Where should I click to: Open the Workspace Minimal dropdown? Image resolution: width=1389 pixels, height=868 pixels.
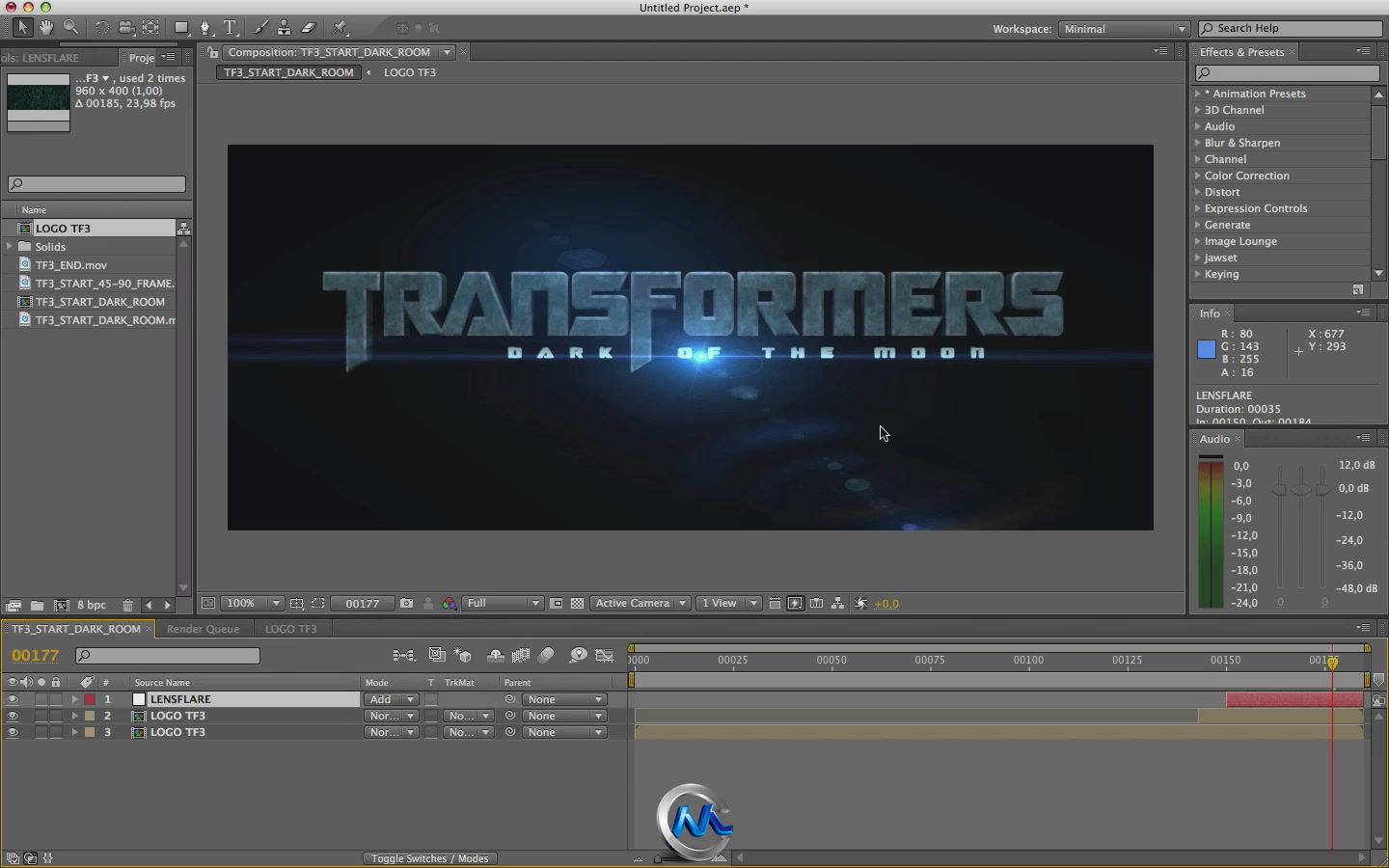(1124, 29)
